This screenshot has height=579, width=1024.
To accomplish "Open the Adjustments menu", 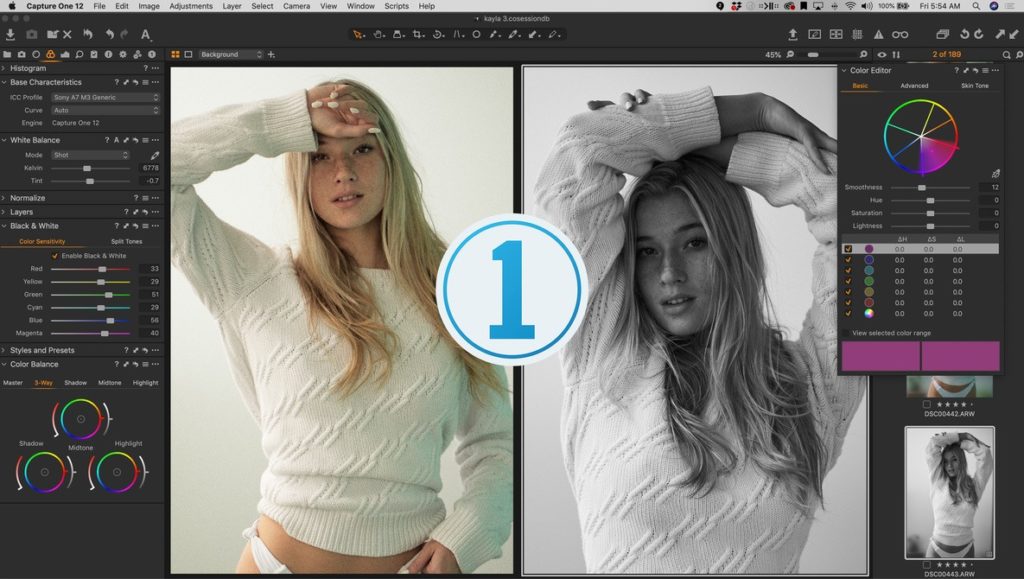I will point(191,6).
